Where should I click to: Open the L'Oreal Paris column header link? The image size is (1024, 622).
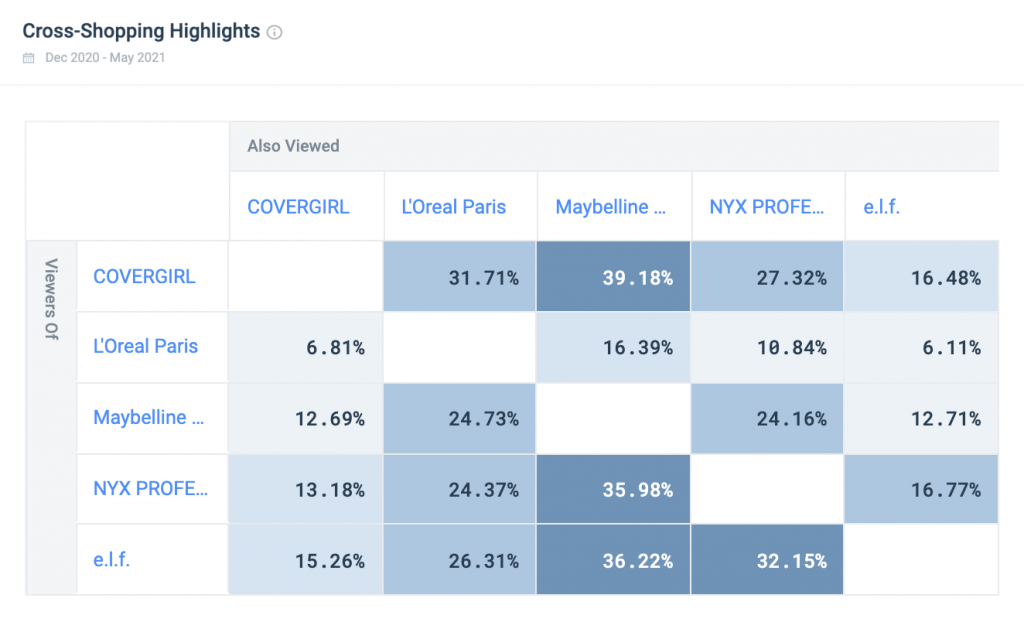[451, 206]
